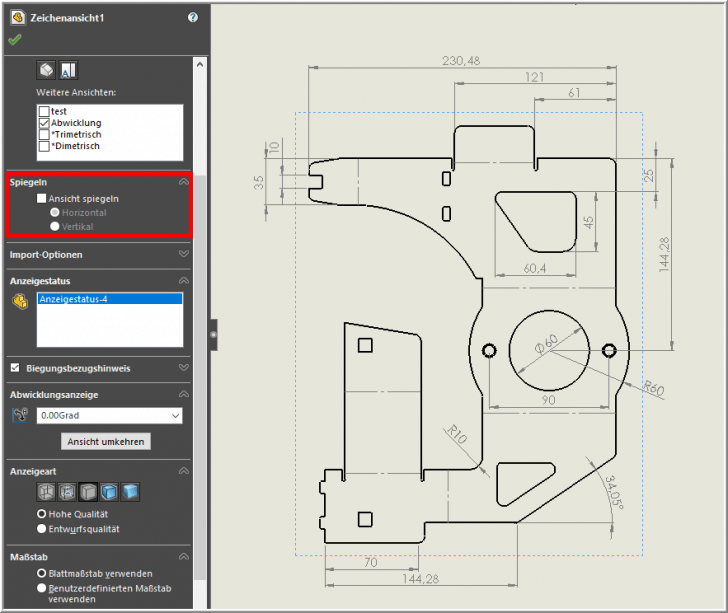This screenshot has width=728, height=613.
Task: Click the bottom 144,28 dimension
Action: (x=421, y=579)
